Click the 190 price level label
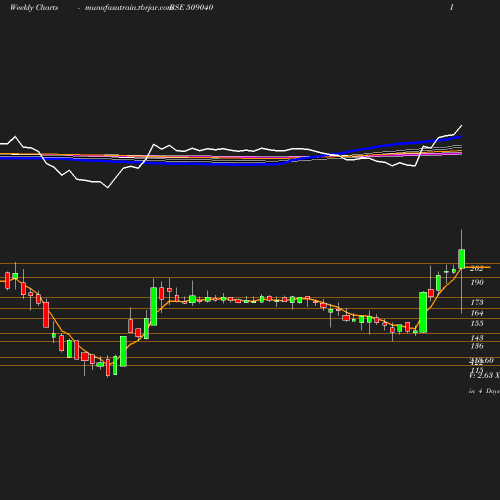This screenshot has height=500, width=500. click(477, 282)
